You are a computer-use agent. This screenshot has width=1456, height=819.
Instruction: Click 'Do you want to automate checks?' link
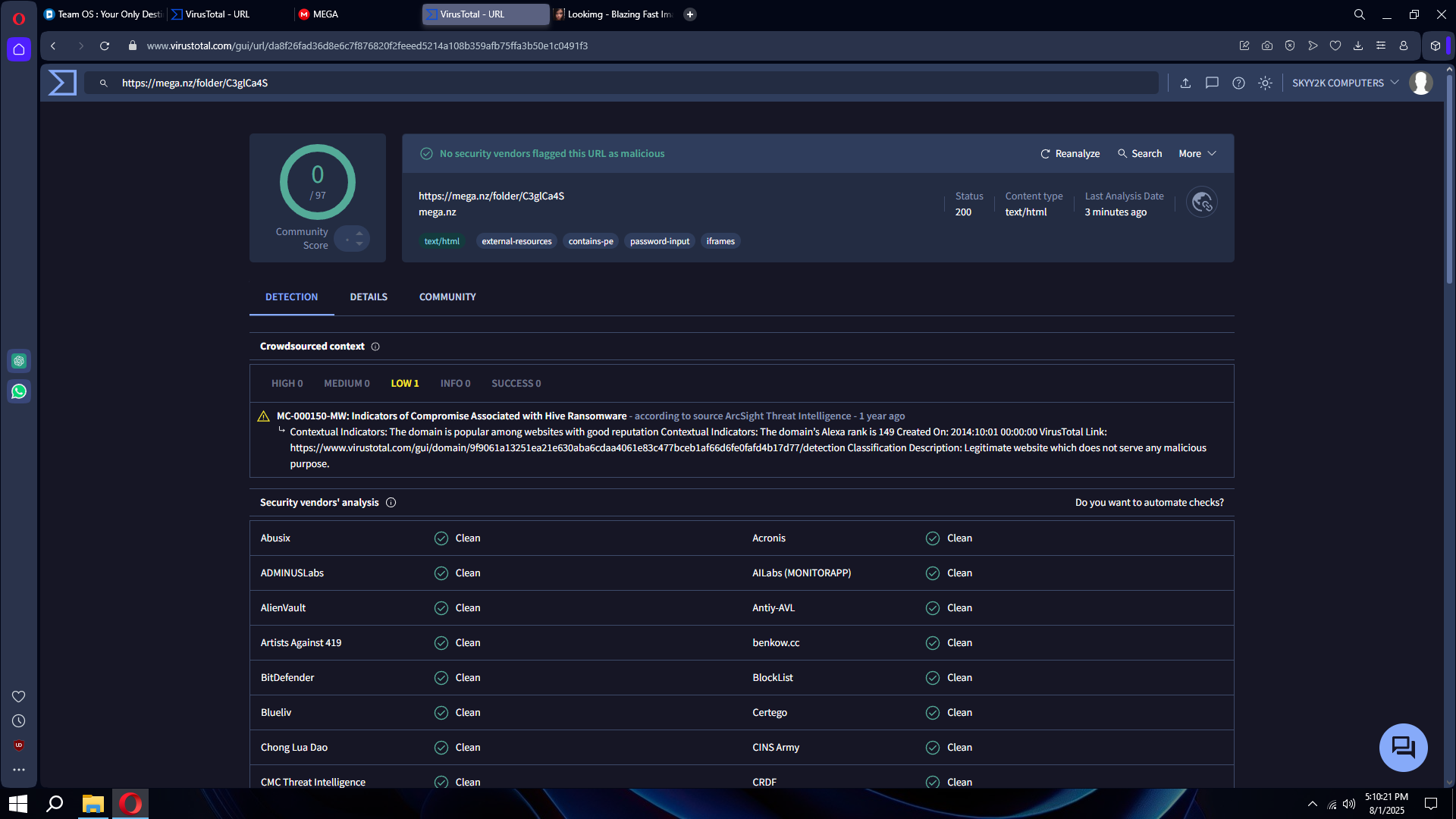coord(1150,503)
